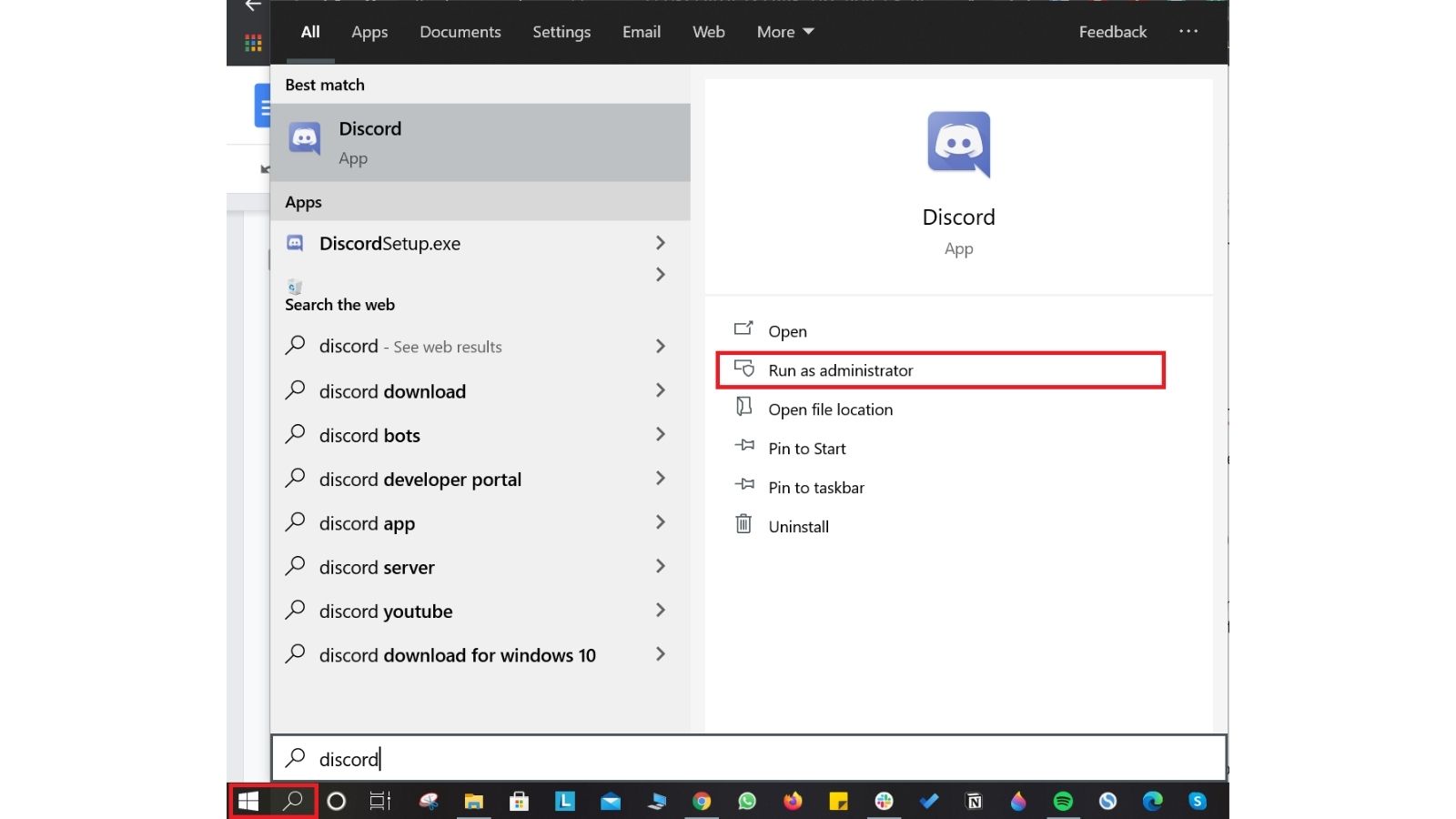Click the taskbar search magnifier icon
This screenshot has width=1456, height=819.
click(292, 801)
